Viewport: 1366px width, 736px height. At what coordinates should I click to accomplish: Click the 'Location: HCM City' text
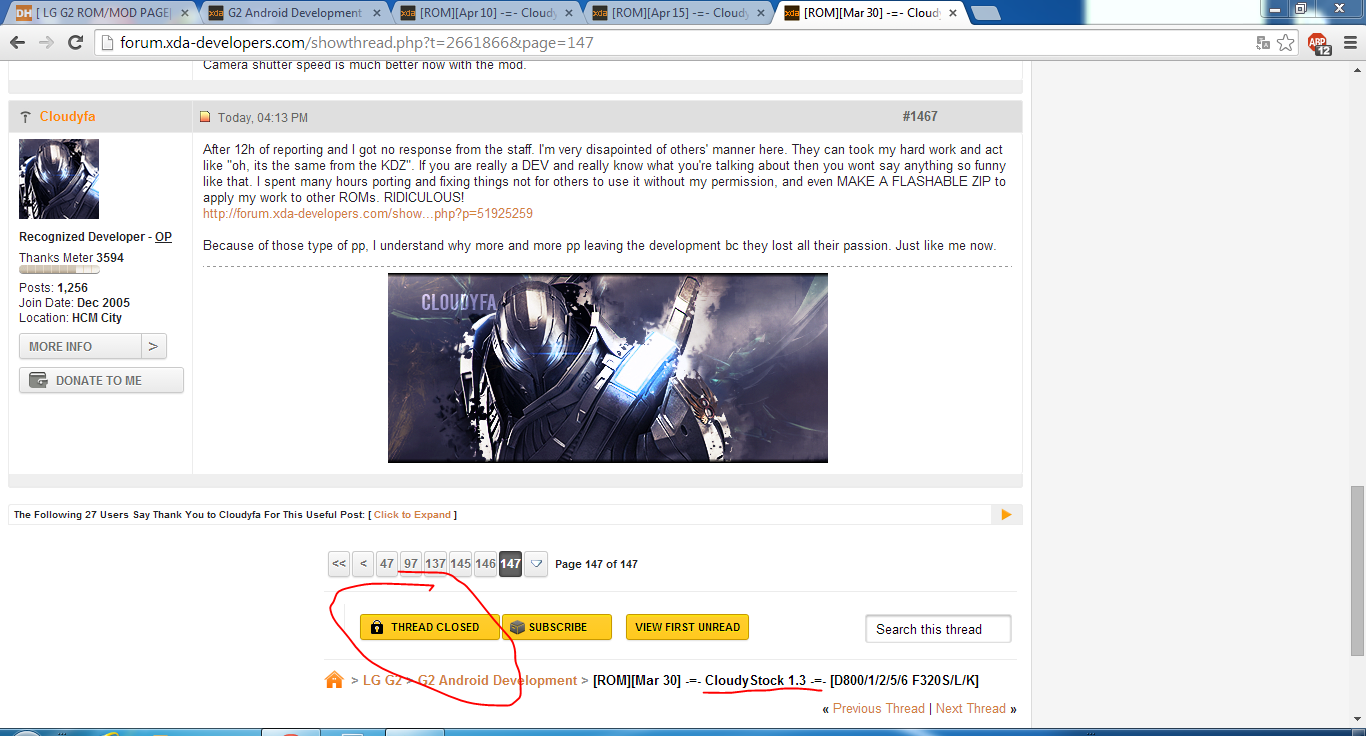point(70,318)
